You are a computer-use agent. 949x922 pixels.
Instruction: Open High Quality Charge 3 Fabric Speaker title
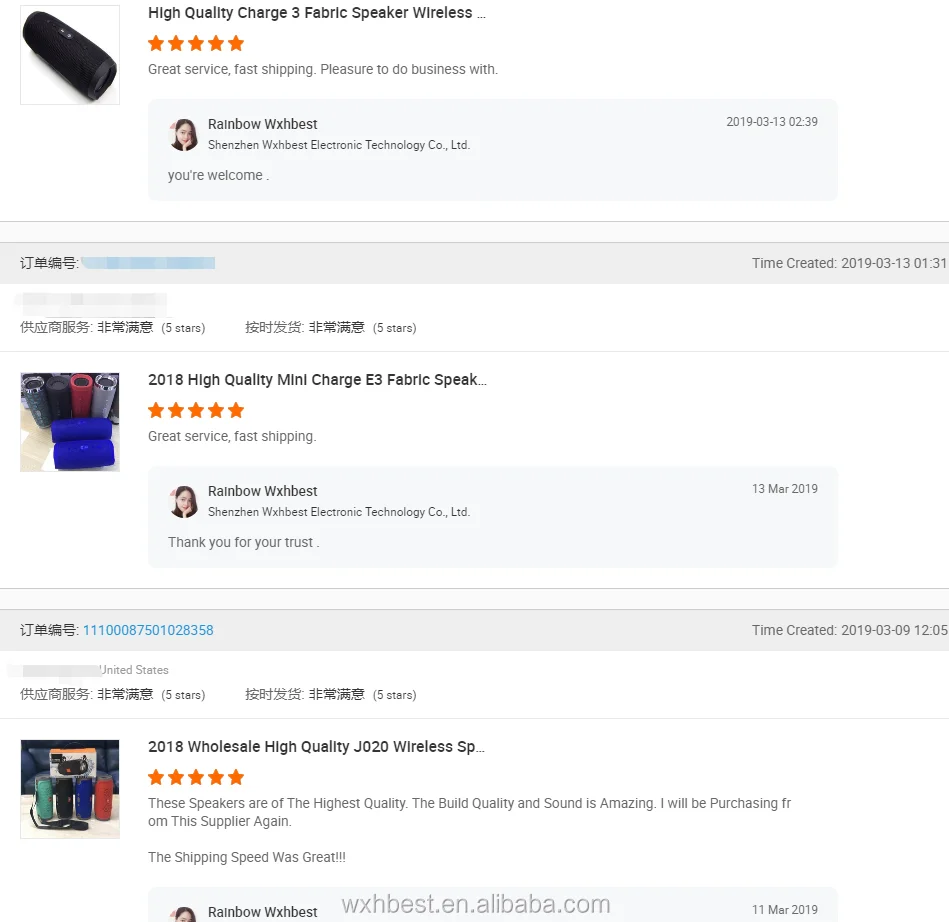(x=317, y=13)
